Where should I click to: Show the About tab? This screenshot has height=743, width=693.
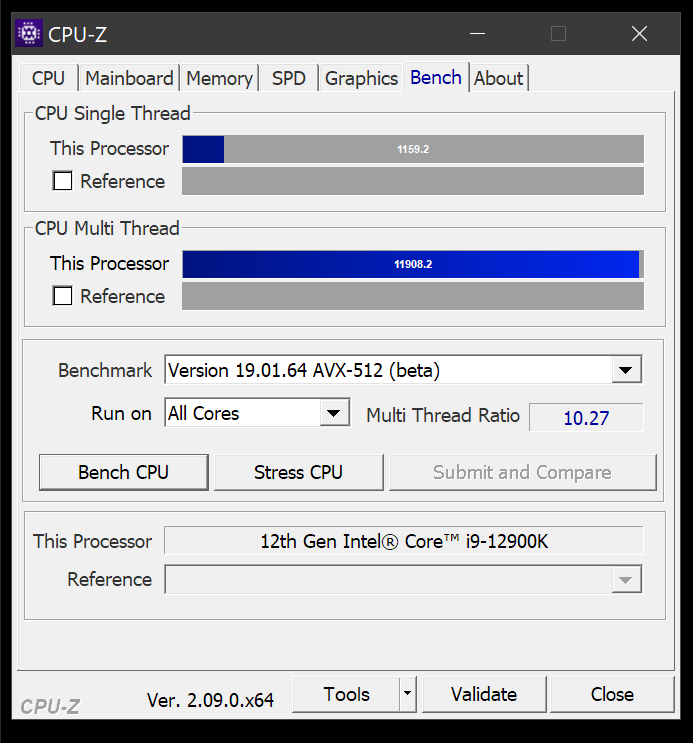(x=499, y=78)
